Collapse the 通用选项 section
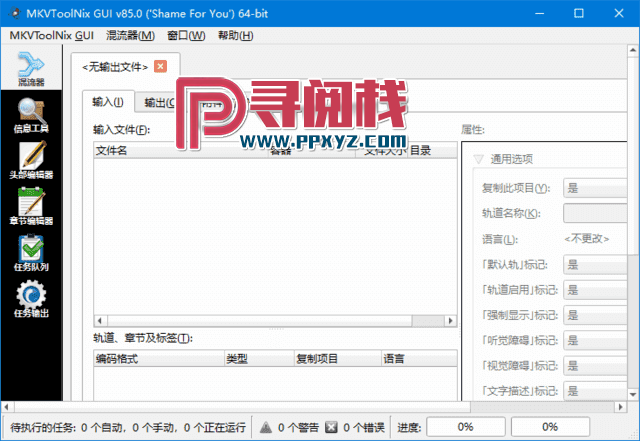 click(x=478, y=159)
